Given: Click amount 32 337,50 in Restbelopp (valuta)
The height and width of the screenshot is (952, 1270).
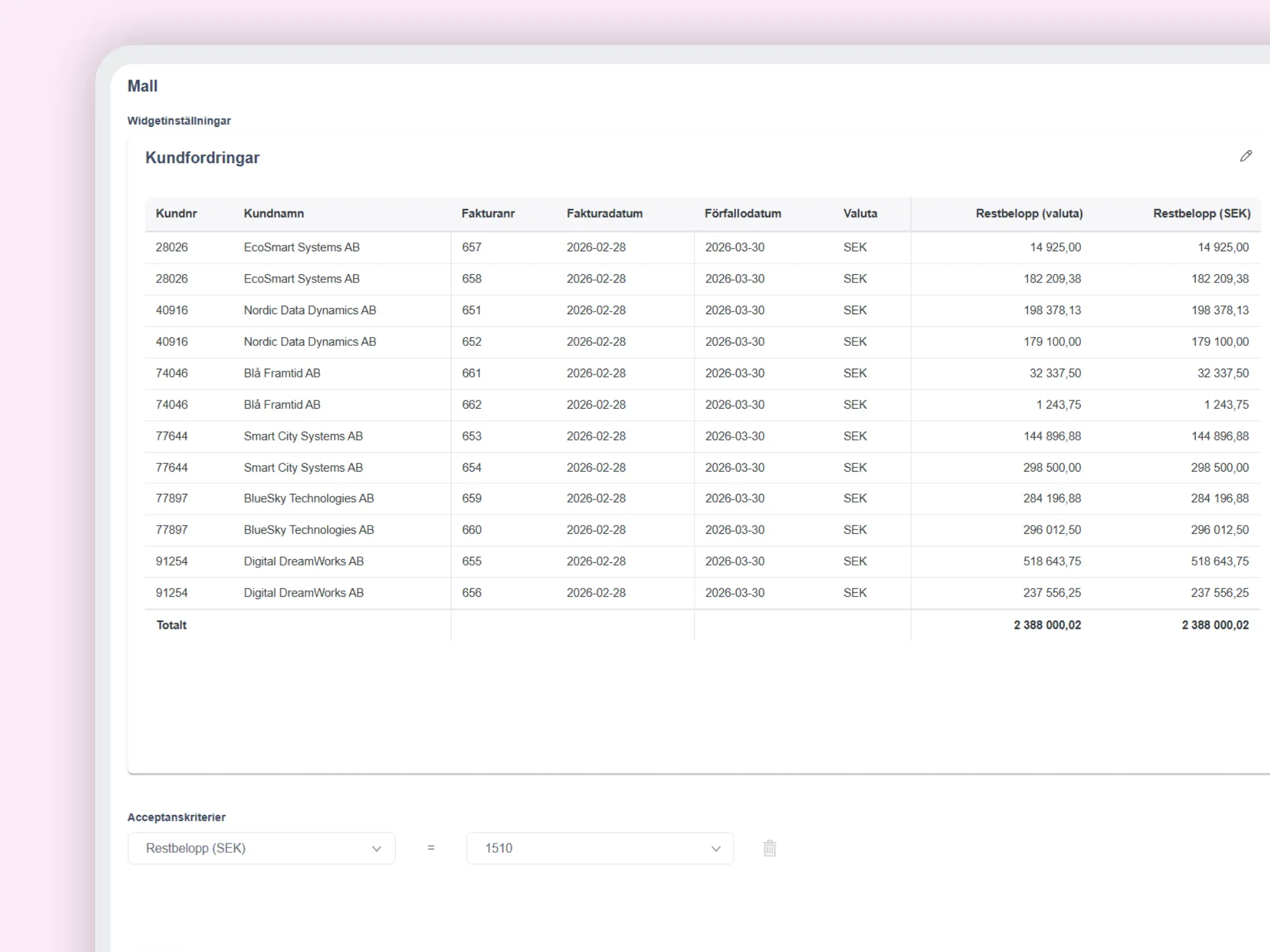Looking at the screenshot, I should tap(1055, 373).
